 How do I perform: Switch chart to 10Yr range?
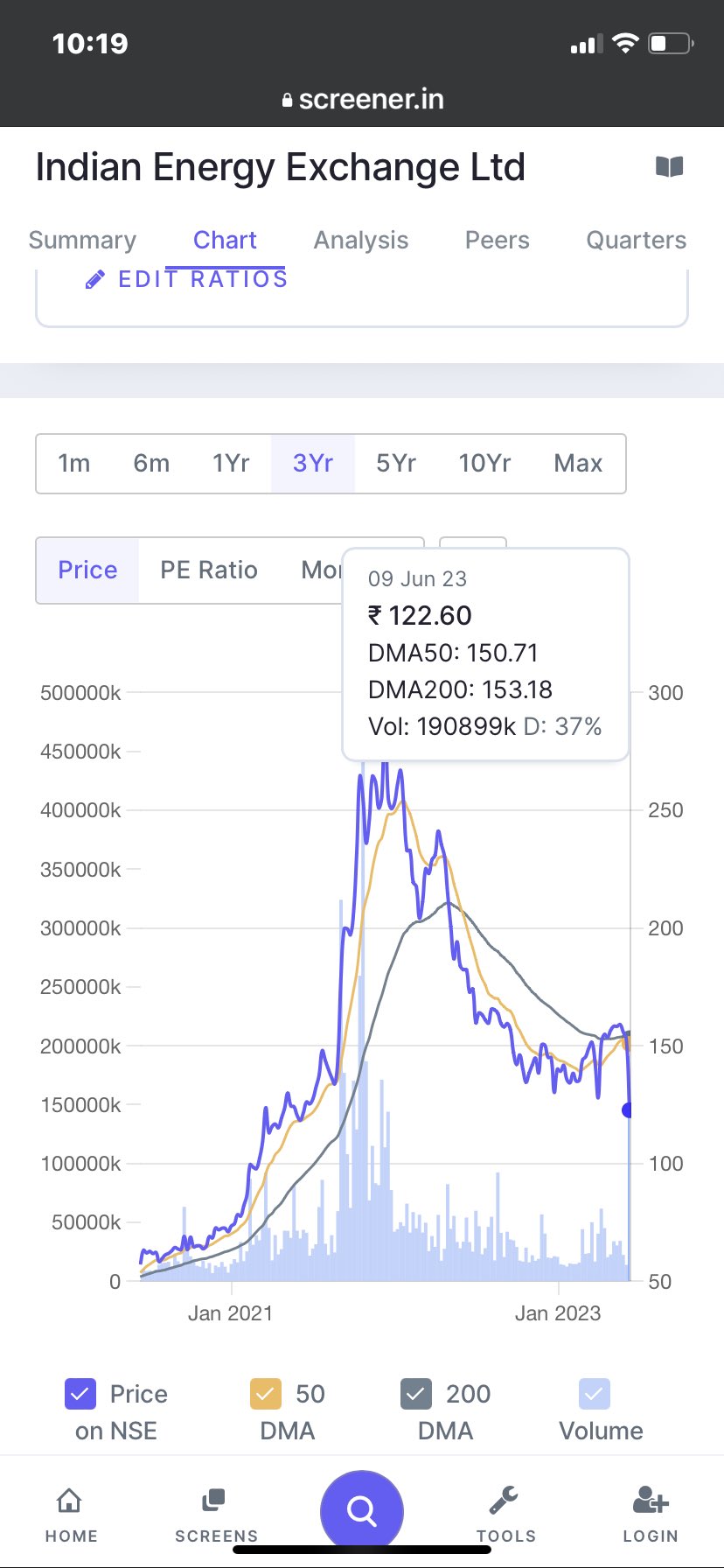(x=484, y=463)
